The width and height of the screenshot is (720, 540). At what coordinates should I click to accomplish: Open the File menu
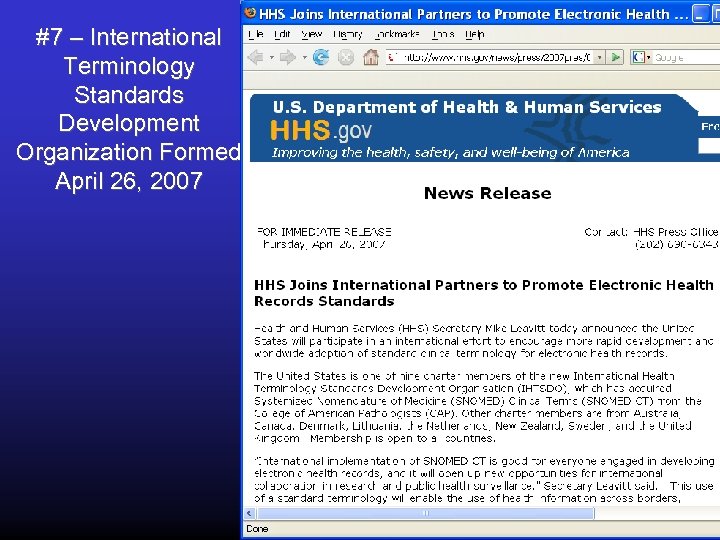tap(255, 34)
